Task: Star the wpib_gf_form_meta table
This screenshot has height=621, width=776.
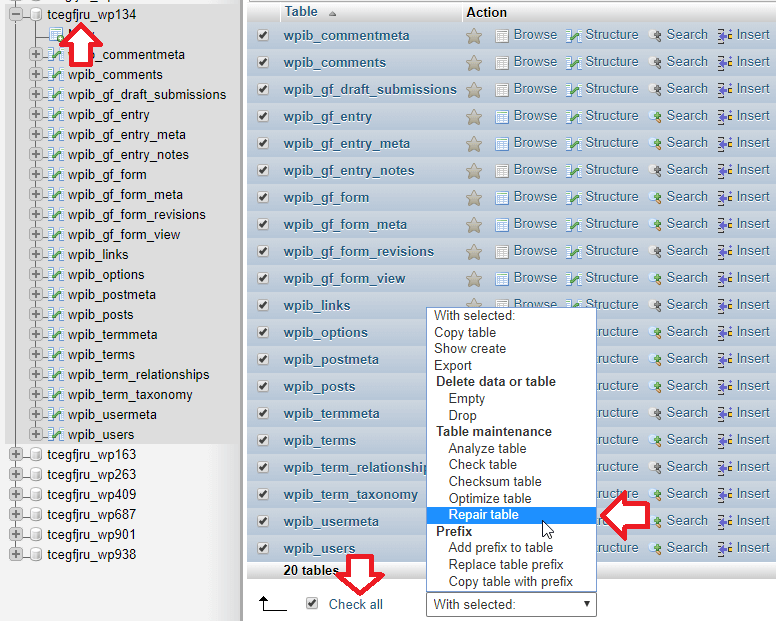Action: tap(474, 225)
